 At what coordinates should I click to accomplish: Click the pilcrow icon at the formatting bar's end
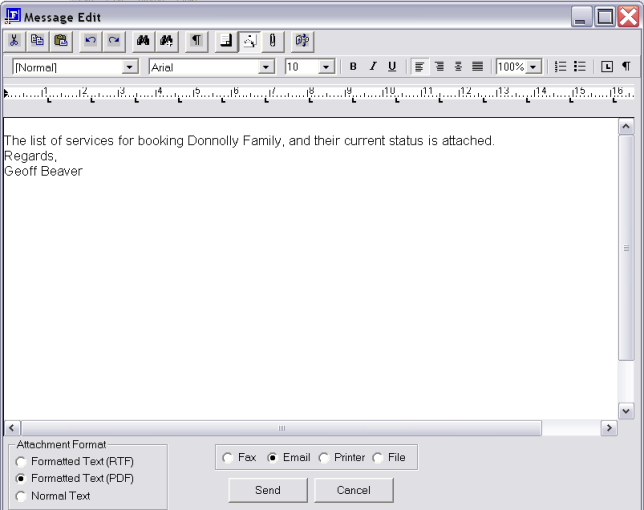click(626, 67)
